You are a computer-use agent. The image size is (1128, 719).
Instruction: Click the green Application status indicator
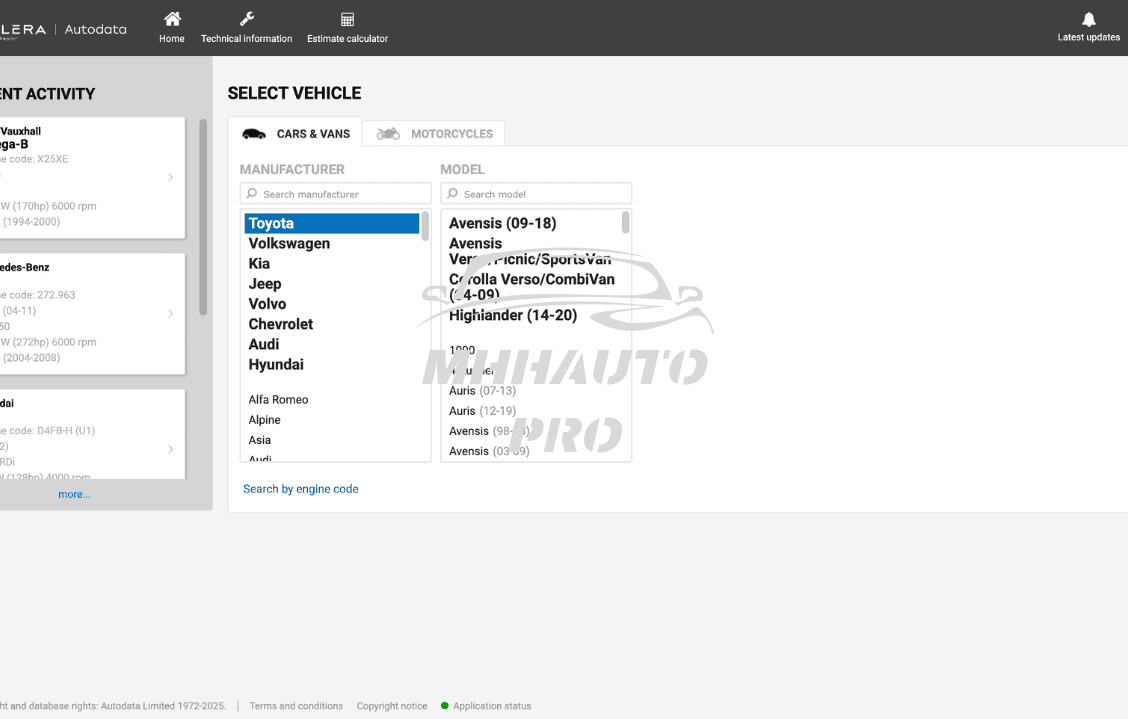click(x=445, y=706)
